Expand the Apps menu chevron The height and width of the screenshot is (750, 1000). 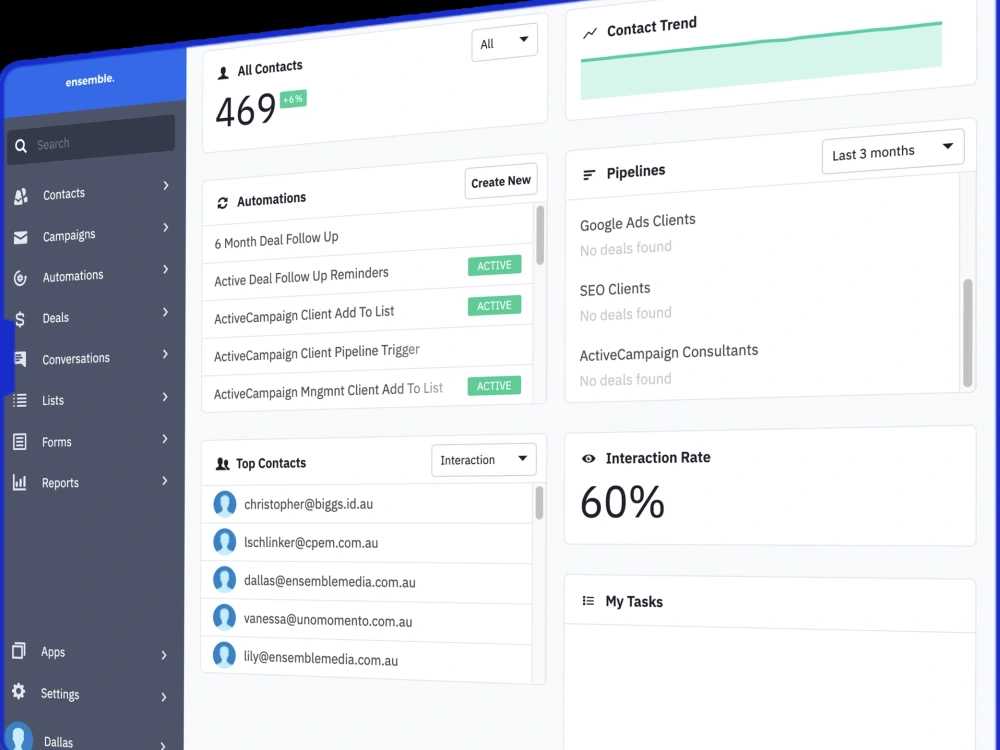click(x=164, y=655)
